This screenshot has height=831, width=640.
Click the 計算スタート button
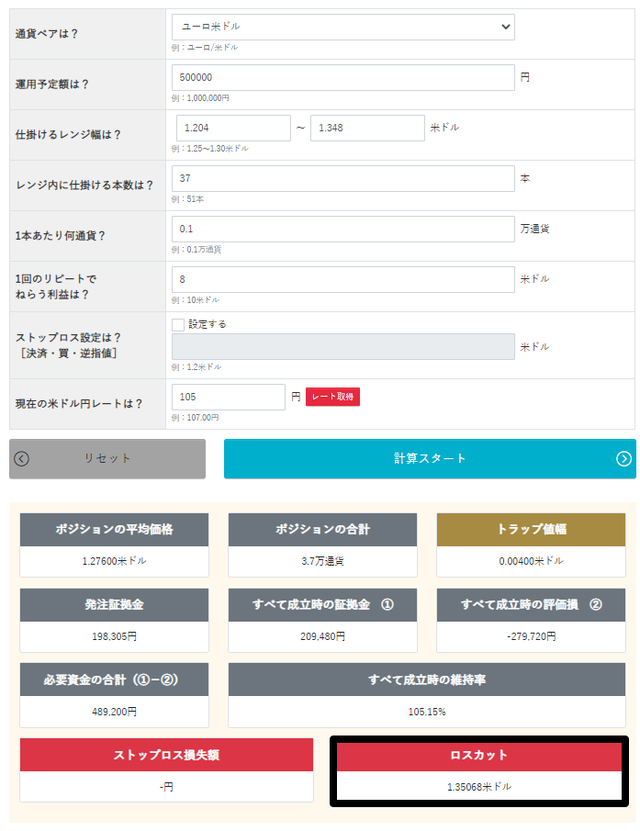tap(430, 459)
